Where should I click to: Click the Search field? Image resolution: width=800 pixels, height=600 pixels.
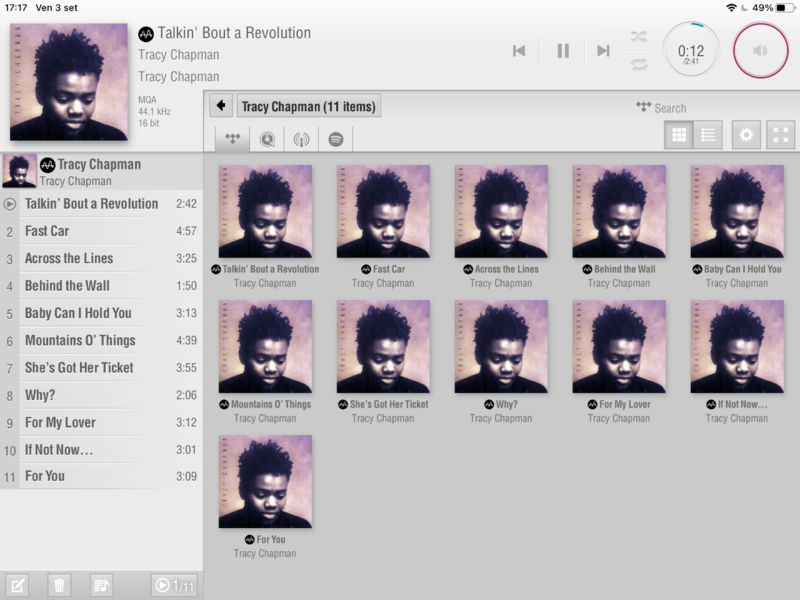point(670,108)
